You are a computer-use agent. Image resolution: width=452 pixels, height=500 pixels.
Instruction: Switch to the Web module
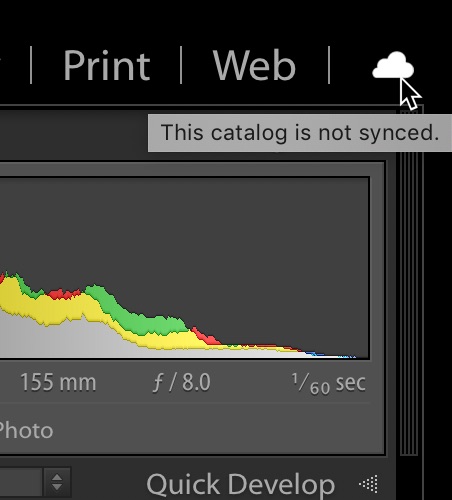click(254, 65)
